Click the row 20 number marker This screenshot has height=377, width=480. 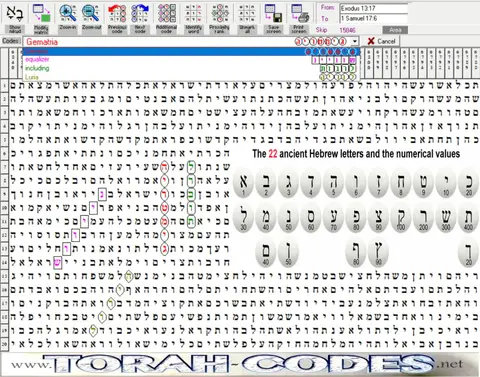click(x=4, y=344)
